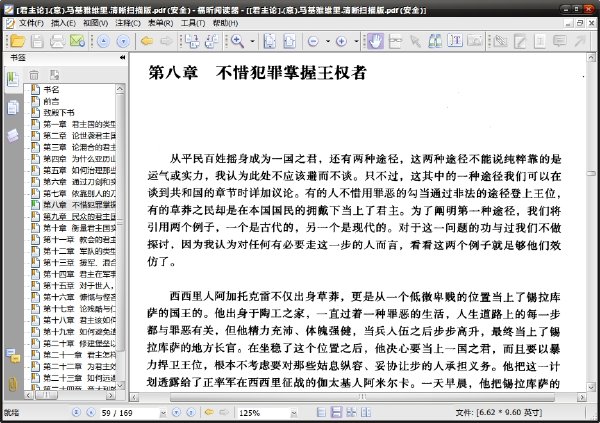
Task: Open the 工具(T) menu
Action: coord(193,23)
